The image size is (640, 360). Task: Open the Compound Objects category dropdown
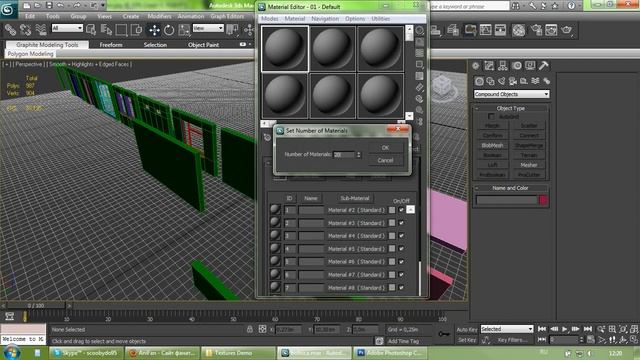[x=511, y=94]
